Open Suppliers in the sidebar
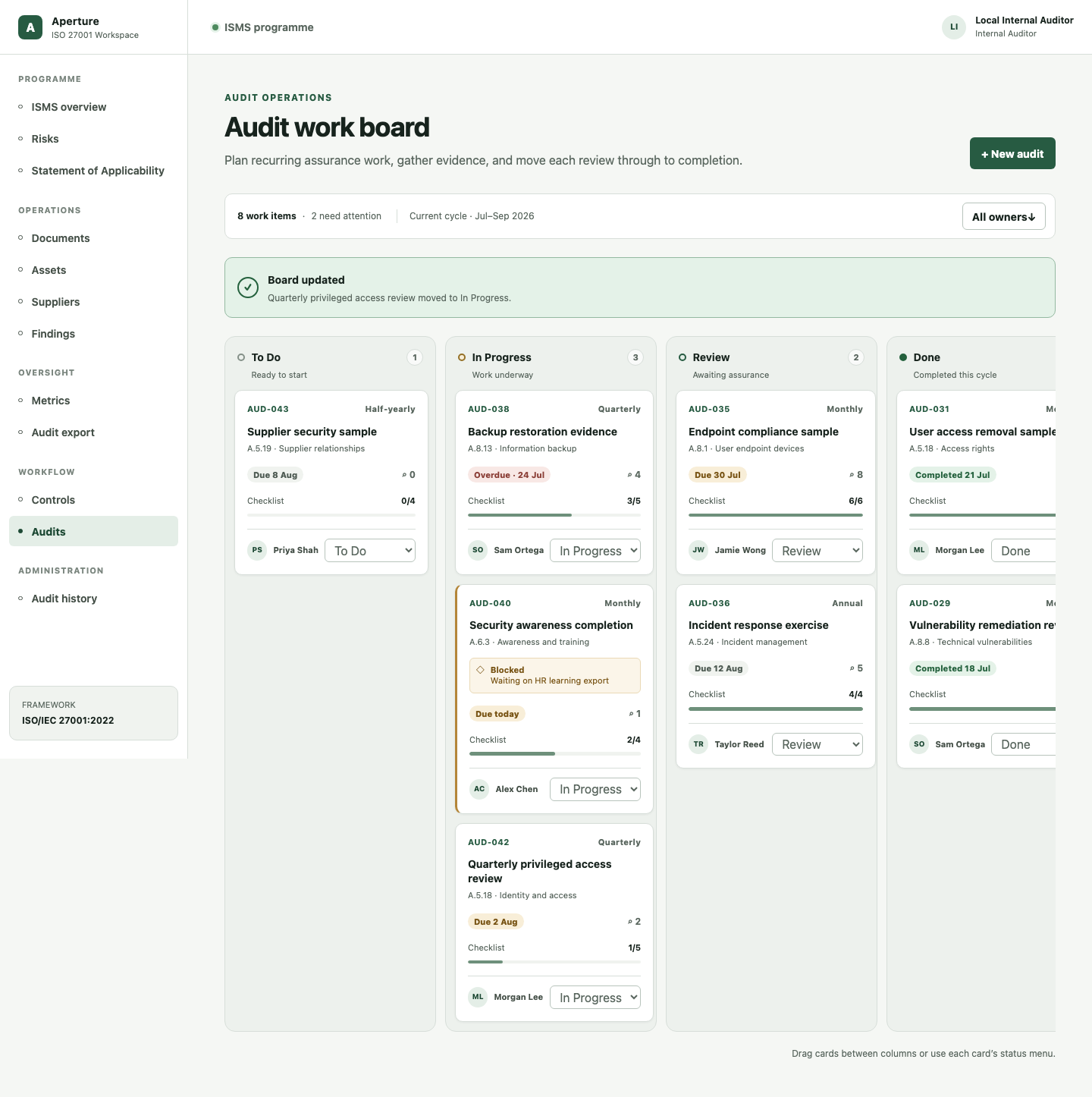 click(93, 302)
